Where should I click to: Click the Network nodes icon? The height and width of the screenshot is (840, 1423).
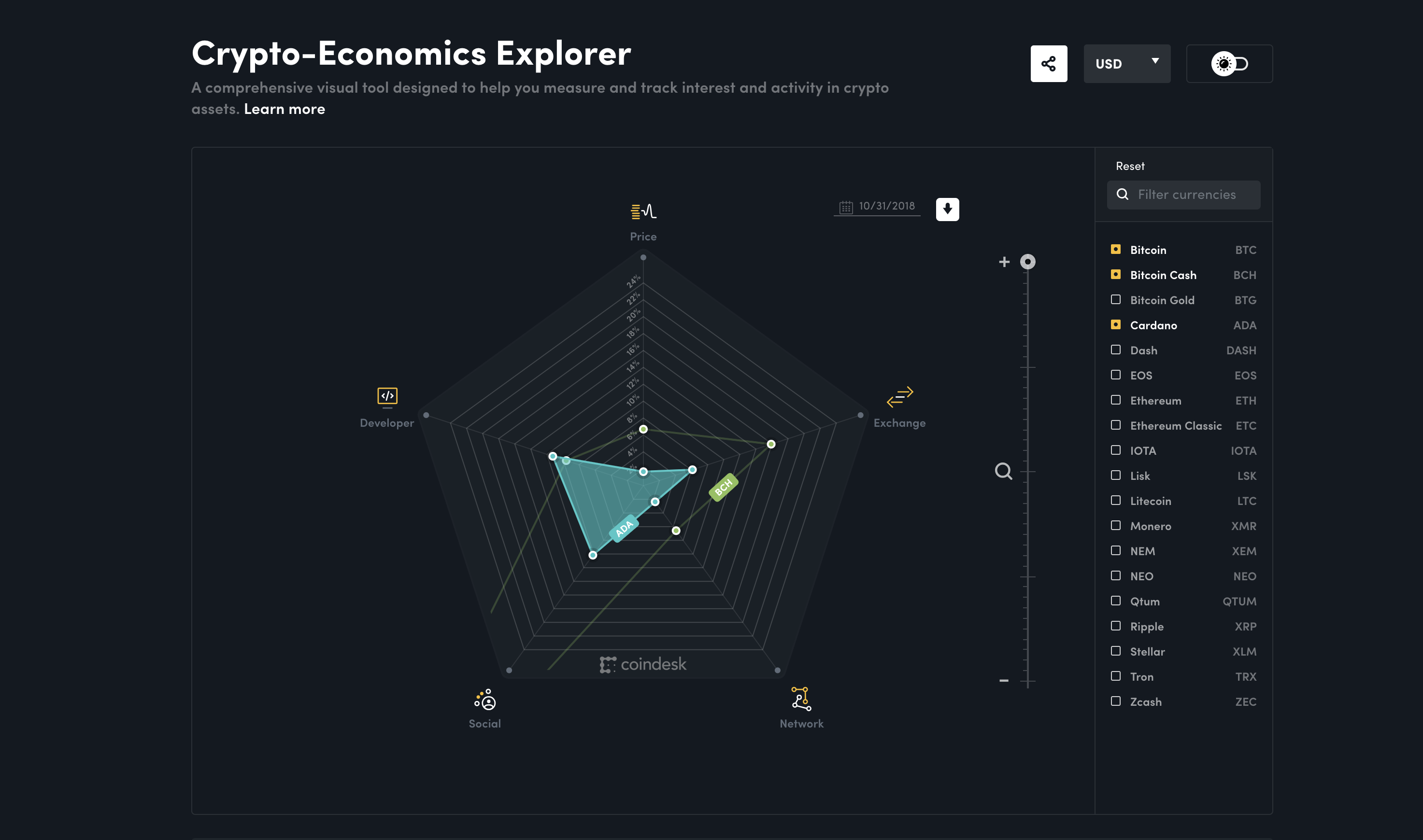point(801,699)
